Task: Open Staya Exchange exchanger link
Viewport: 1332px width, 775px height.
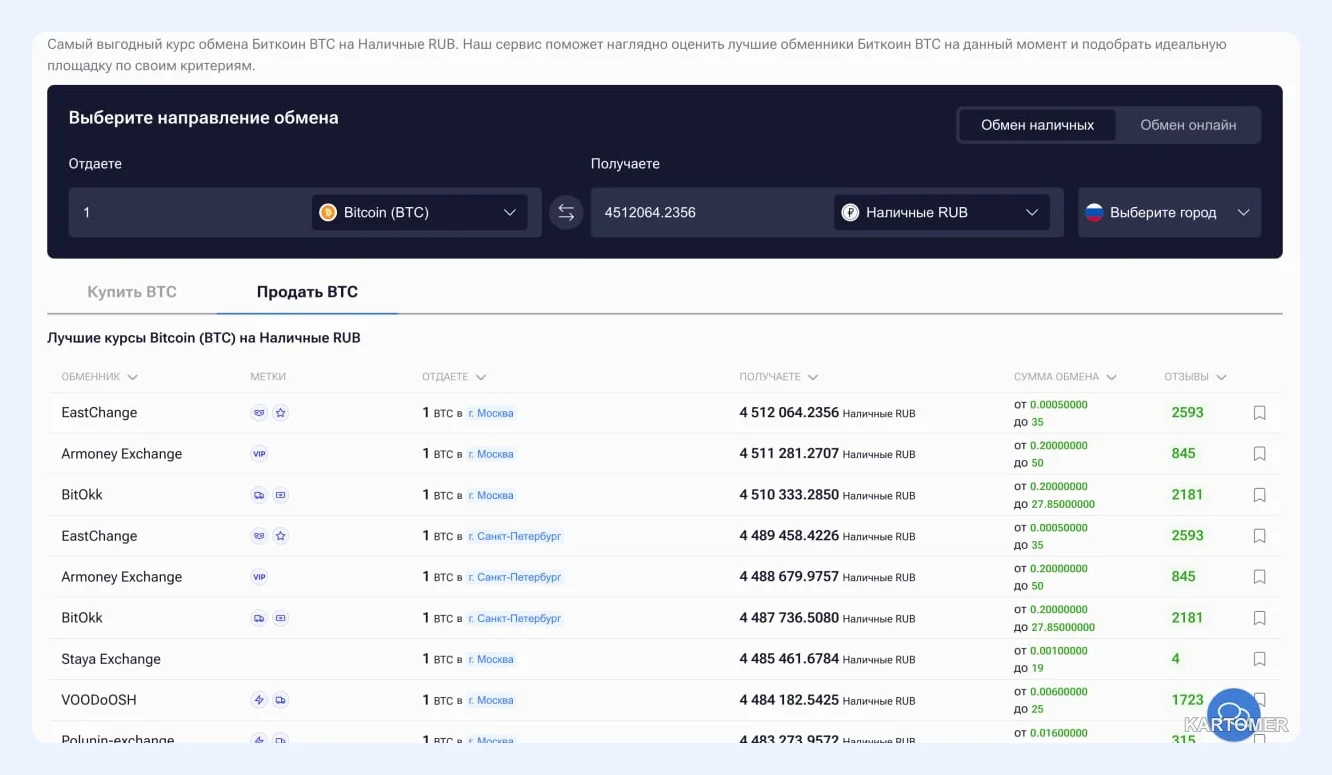Action: (111, 659)
